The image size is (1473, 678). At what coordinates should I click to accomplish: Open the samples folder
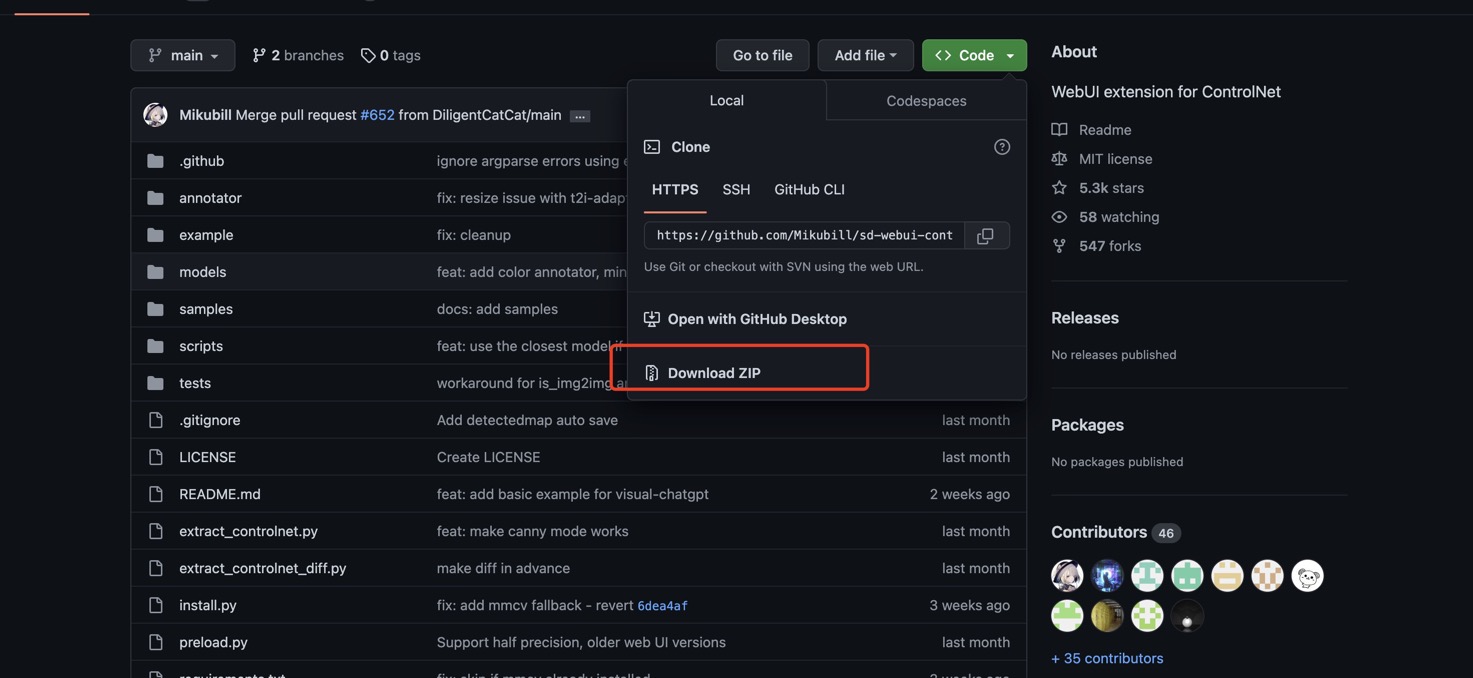pyautogui.click(x=206, y=309)
